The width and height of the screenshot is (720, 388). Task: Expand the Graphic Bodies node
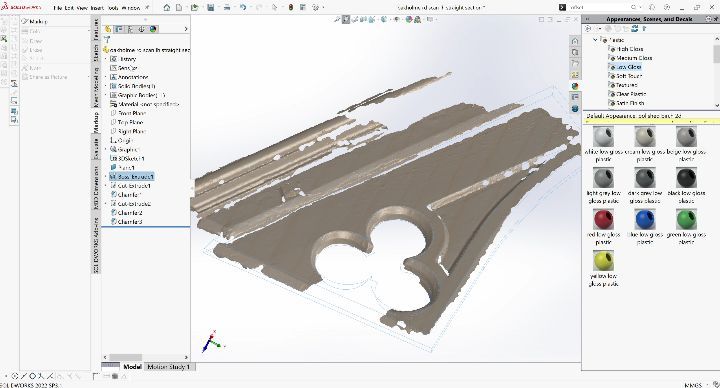pos(106,95)
